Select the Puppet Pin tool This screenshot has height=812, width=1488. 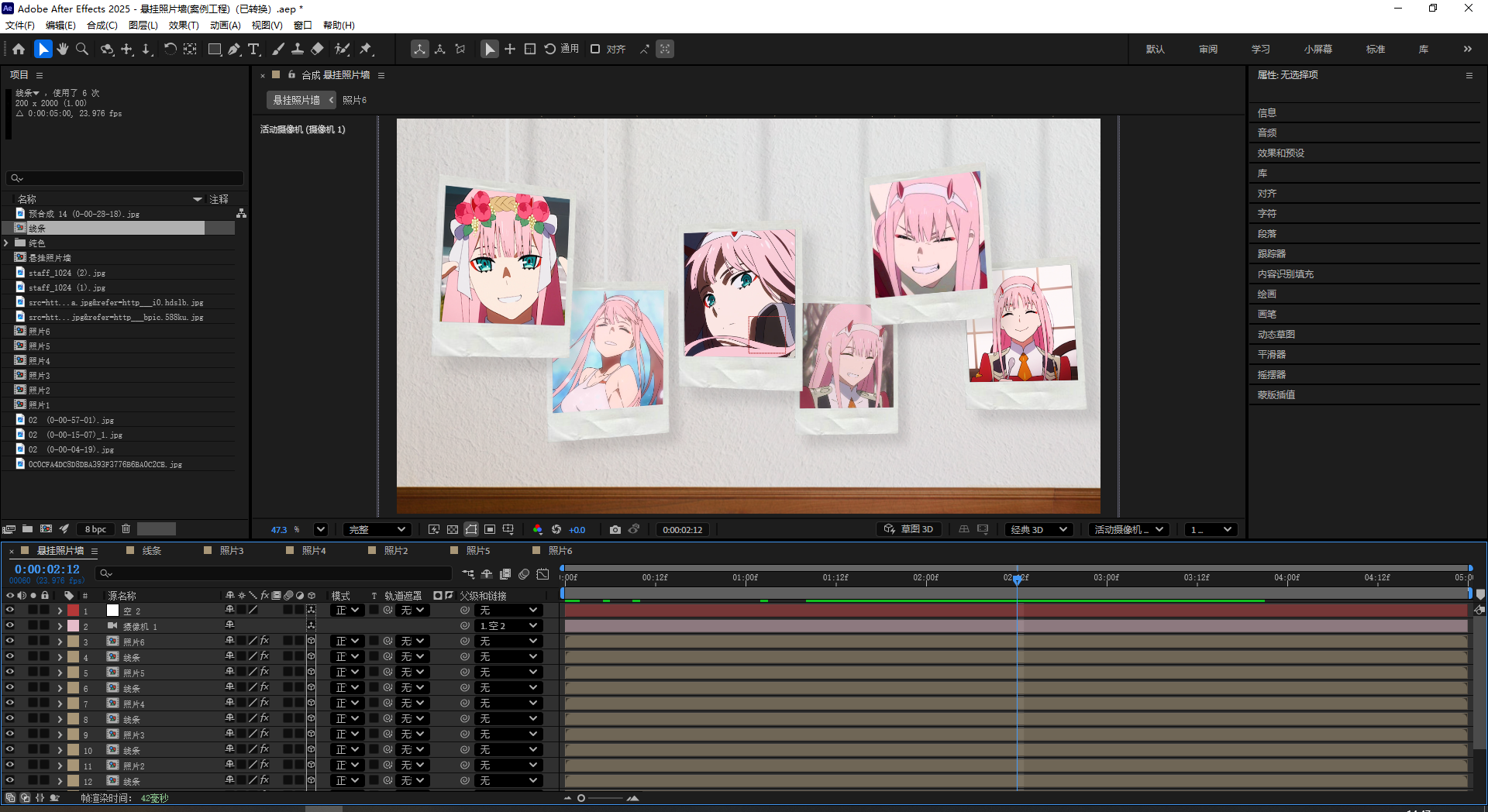pyautogui.click(x=366, y=49)
